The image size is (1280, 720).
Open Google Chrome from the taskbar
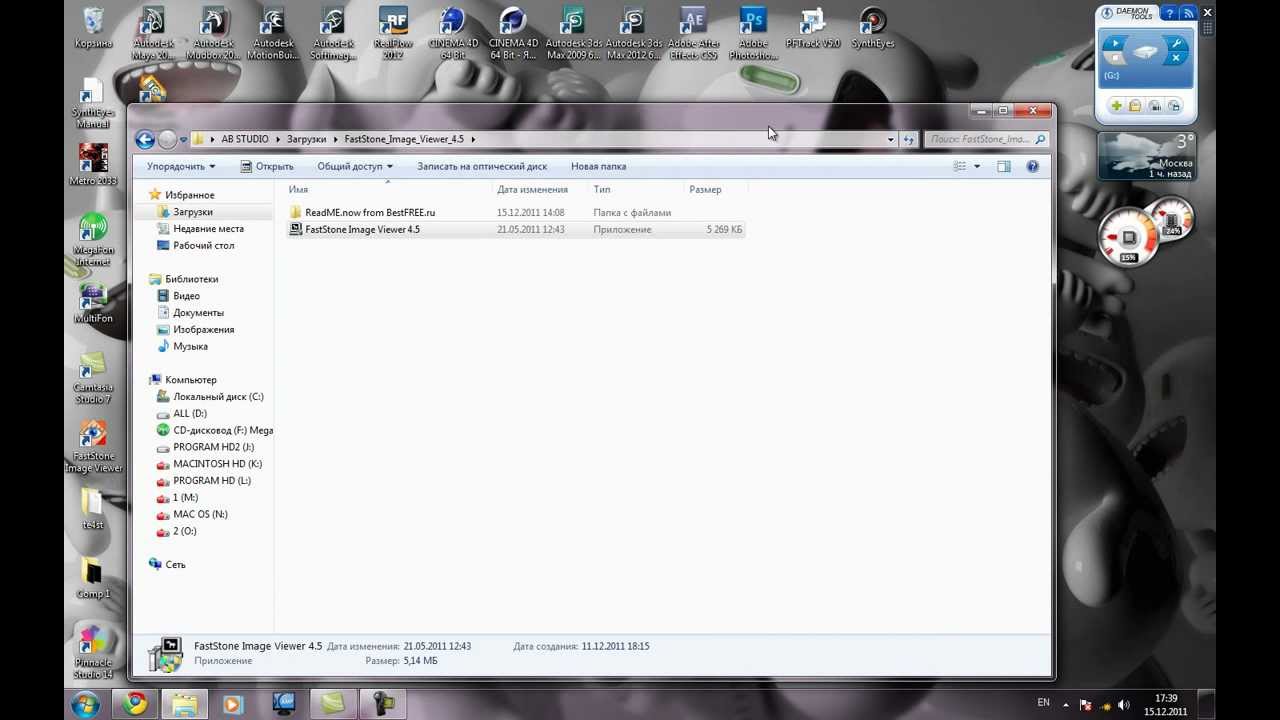tap(135, 704)
